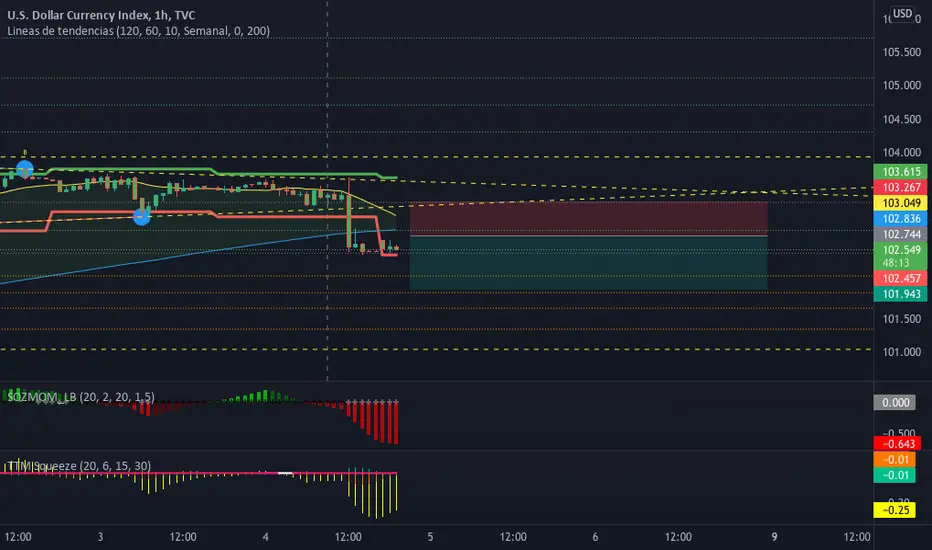Click the blue 102.836 price label

coord(900,219)
